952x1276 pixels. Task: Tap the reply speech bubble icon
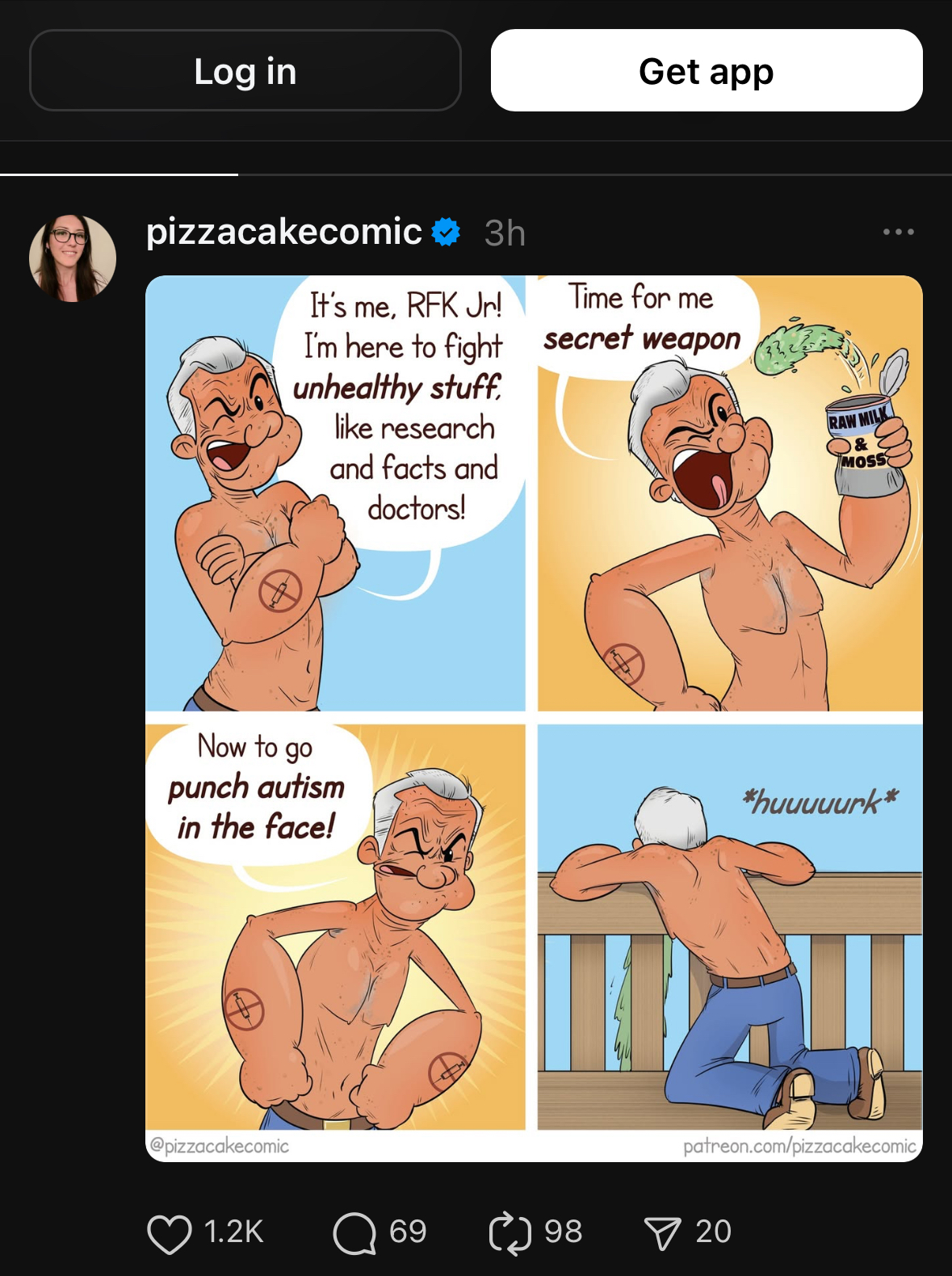pos(354,1233)
